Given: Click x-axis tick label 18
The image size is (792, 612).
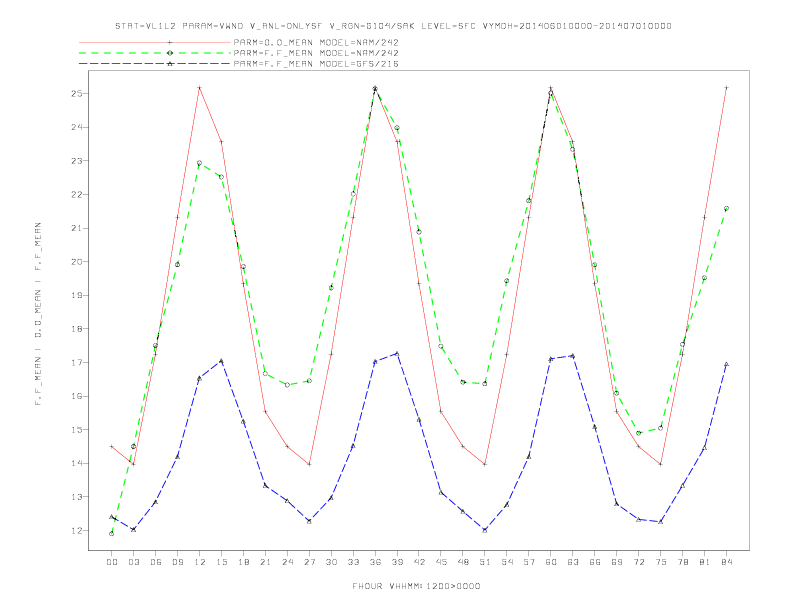Looking at the screenshot, I should click(243, 562).
